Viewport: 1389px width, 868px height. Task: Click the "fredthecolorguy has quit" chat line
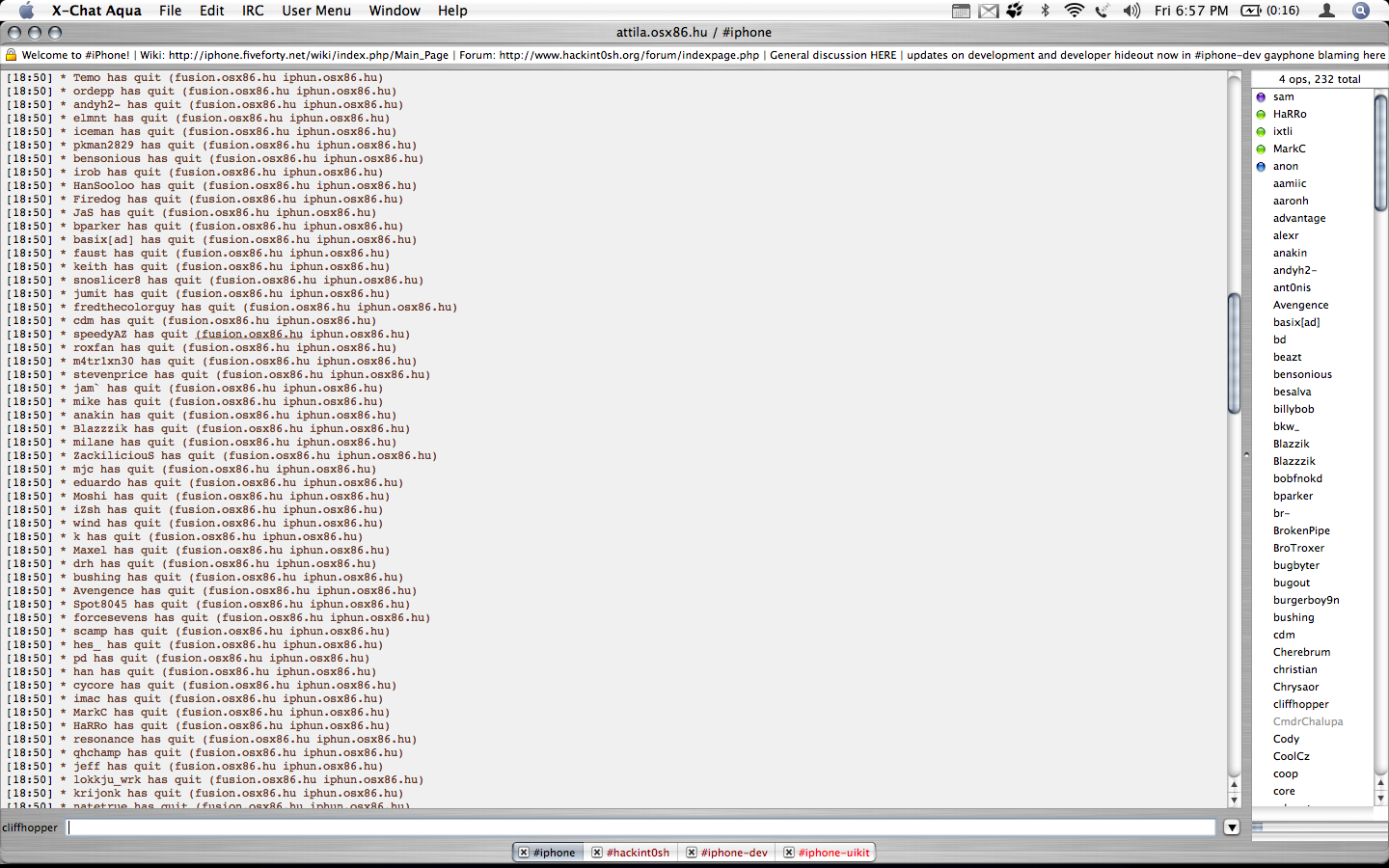click(231, 308)
